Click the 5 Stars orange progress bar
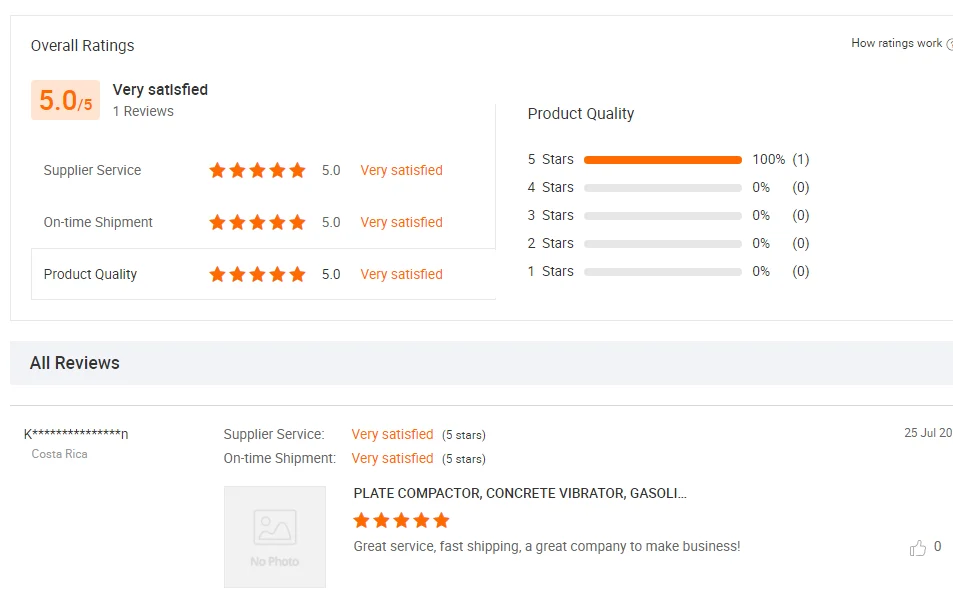 pos(662,160)
